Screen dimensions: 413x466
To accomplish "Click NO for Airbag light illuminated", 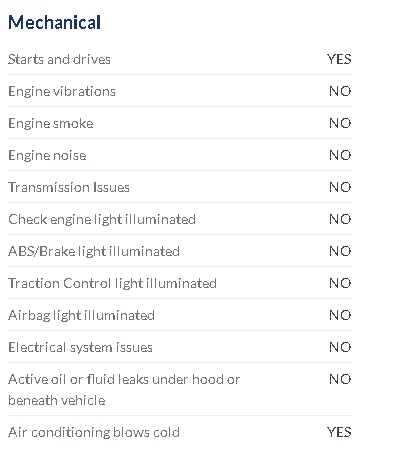I will tap(340, 315).
